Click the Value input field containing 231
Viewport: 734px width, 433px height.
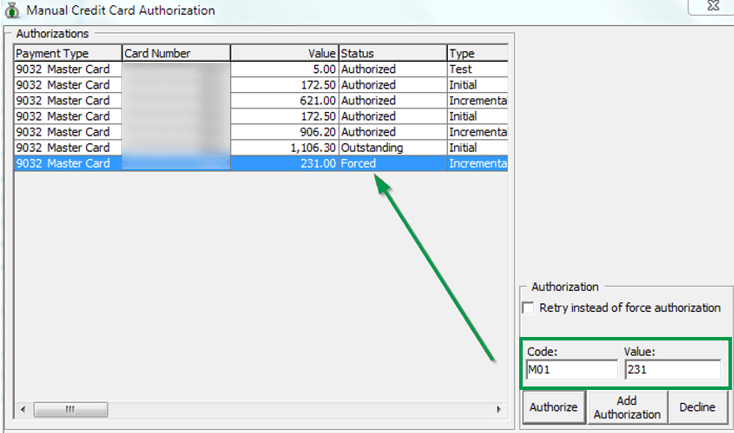click(673, 370)
